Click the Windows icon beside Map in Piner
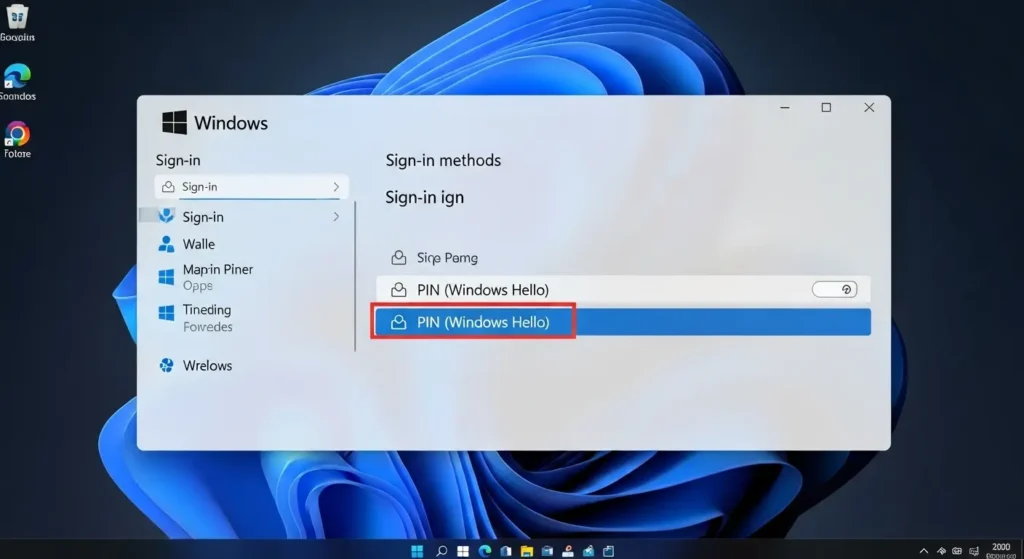 click(167, 277)
